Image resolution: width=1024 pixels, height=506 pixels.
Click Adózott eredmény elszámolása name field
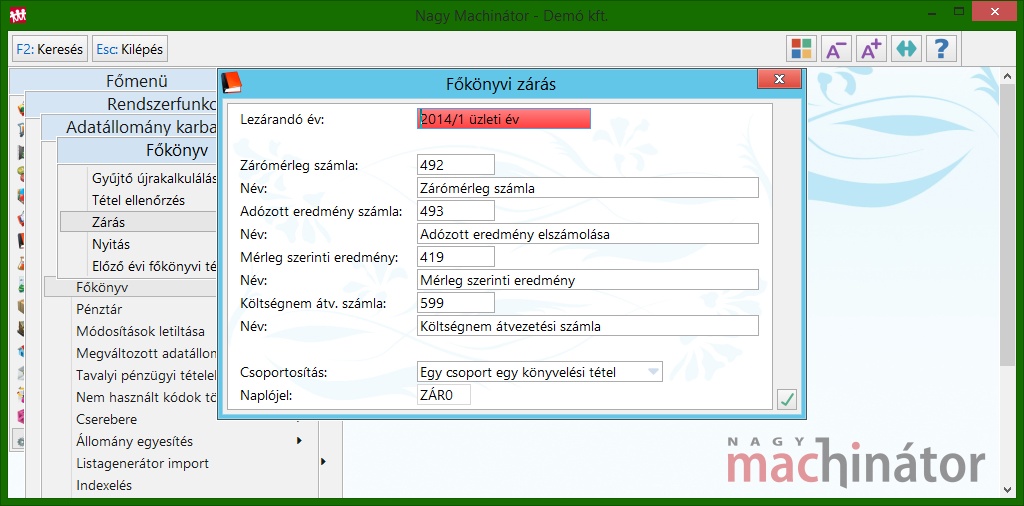pyautogui.click(x=588, y=233)
